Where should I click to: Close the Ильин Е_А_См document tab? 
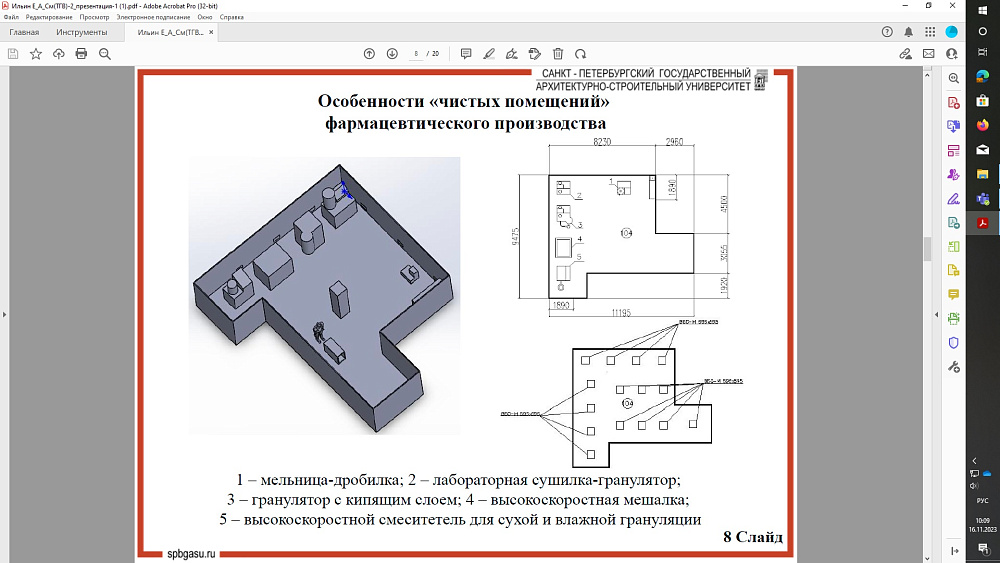point(211,32)
